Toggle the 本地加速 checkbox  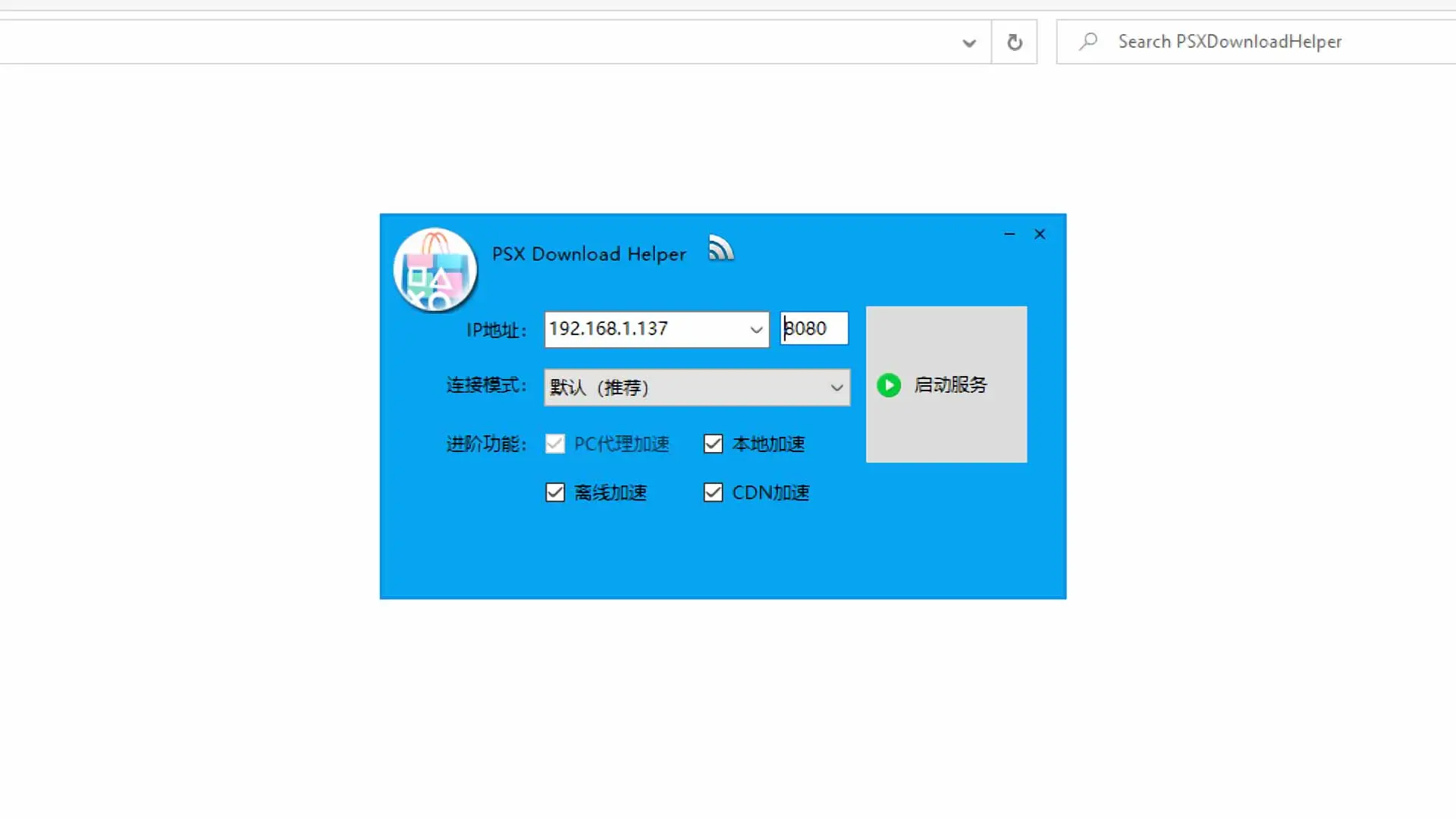[x=713, y=444]
